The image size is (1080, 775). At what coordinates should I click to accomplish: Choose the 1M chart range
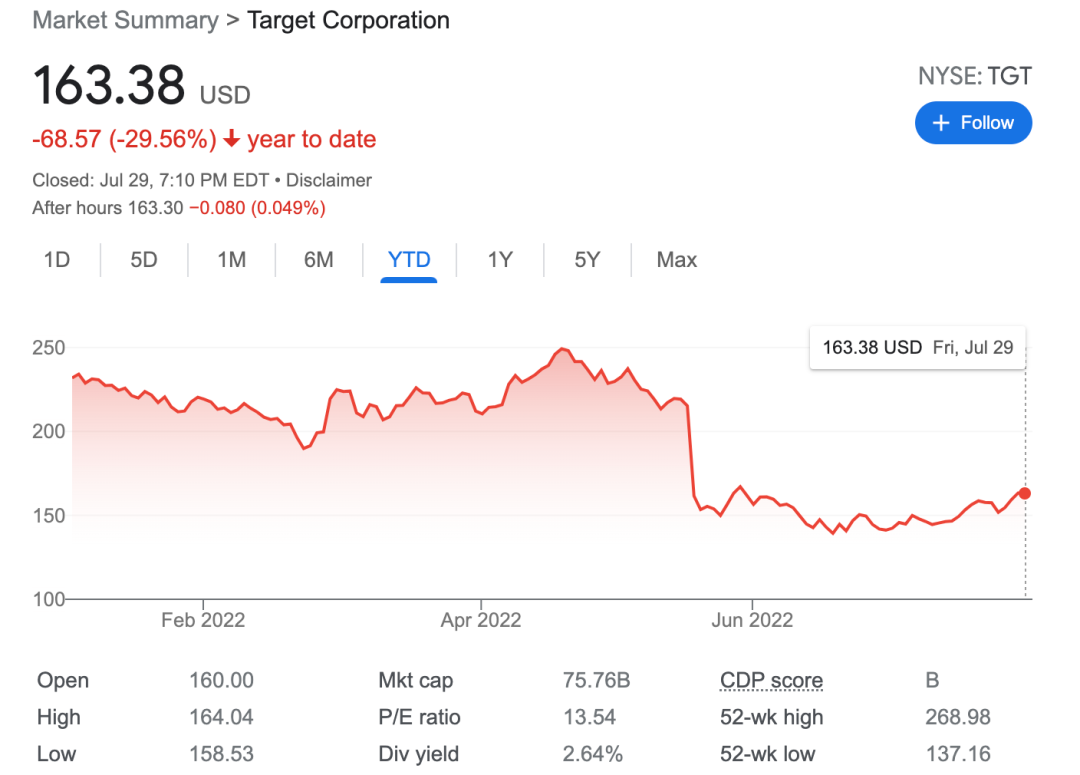[x=231, y=260]
